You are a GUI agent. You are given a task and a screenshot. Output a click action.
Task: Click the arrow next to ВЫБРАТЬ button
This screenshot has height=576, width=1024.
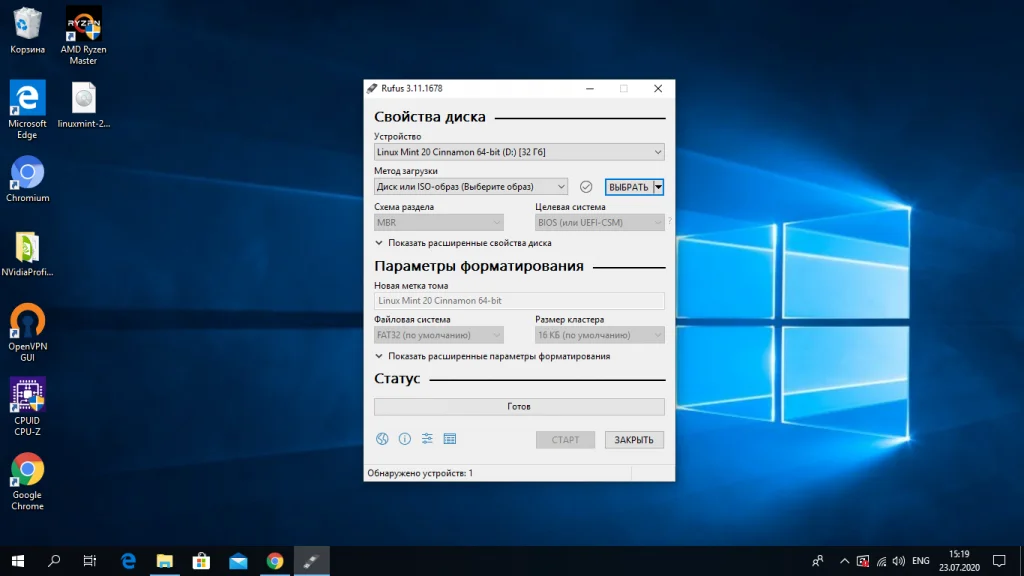658,187
